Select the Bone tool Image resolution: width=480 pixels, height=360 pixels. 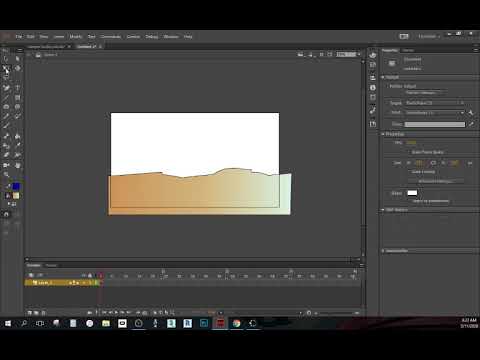point(6,136)
